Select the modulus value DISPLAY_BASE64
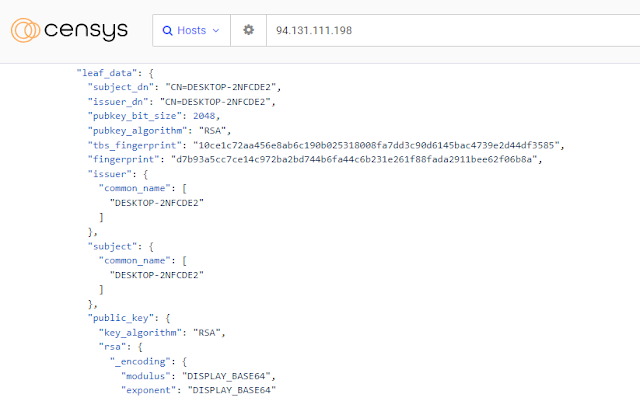The image size is (640, 401). tap(226, 376)
